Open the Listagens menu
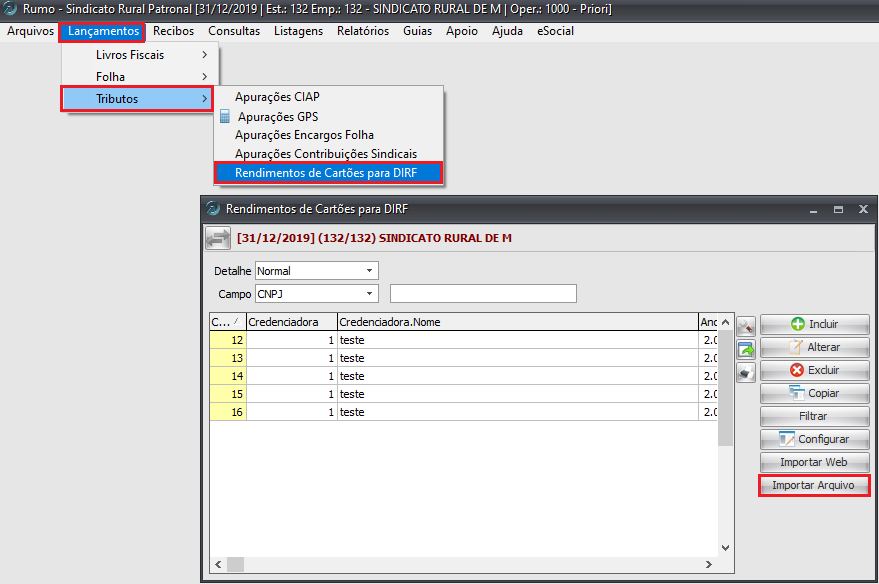This screenshot has height=584, width=879. [298, 31]
